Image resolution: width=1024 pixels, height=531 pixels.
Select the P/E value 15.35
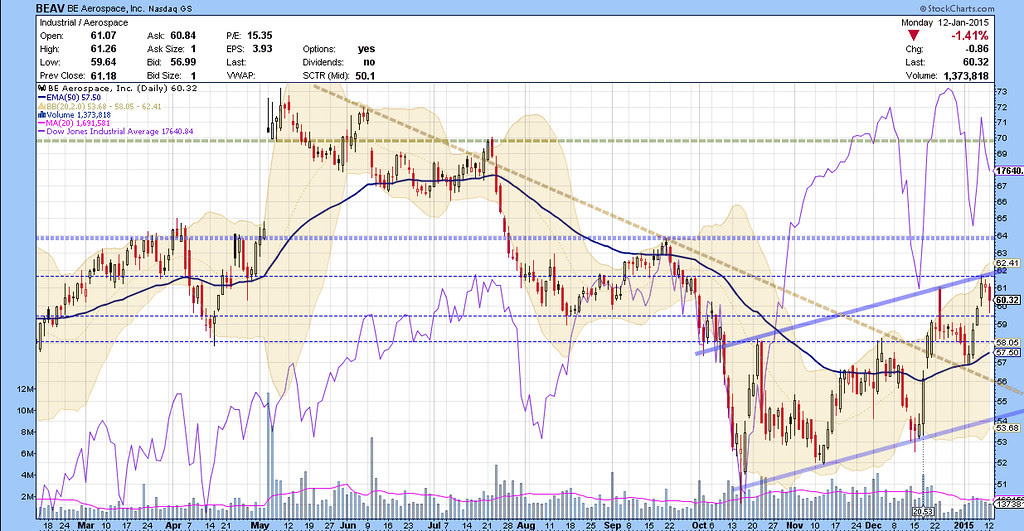[x=259, y=36]
